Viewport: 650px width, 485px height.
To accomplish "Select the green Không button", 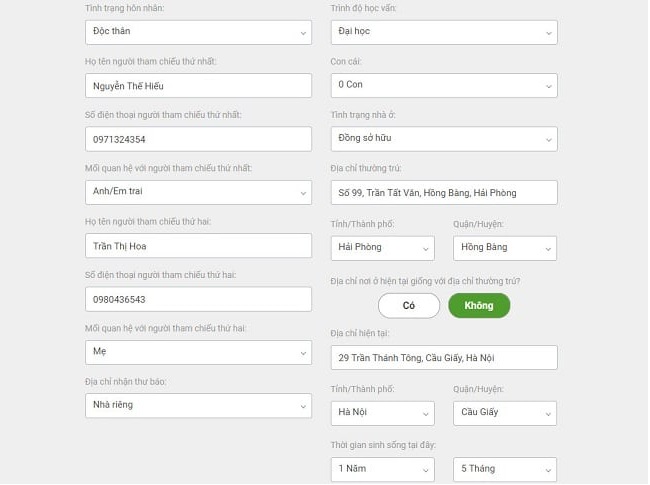I will pos(479,305).
